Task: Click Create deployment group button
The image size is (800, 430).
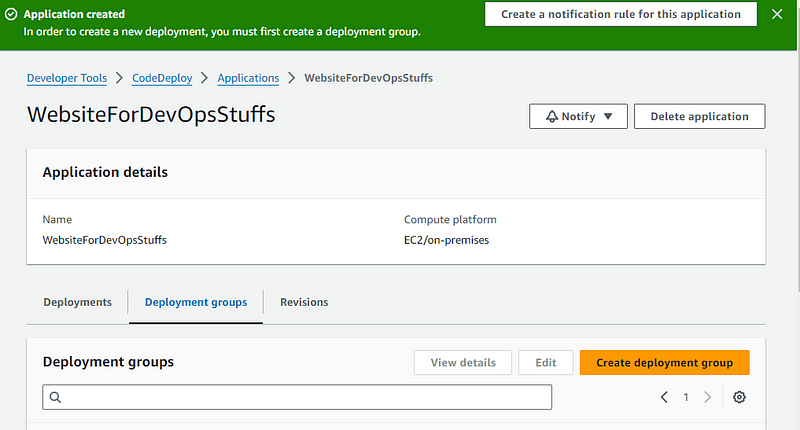Action: tap(664, 363)
